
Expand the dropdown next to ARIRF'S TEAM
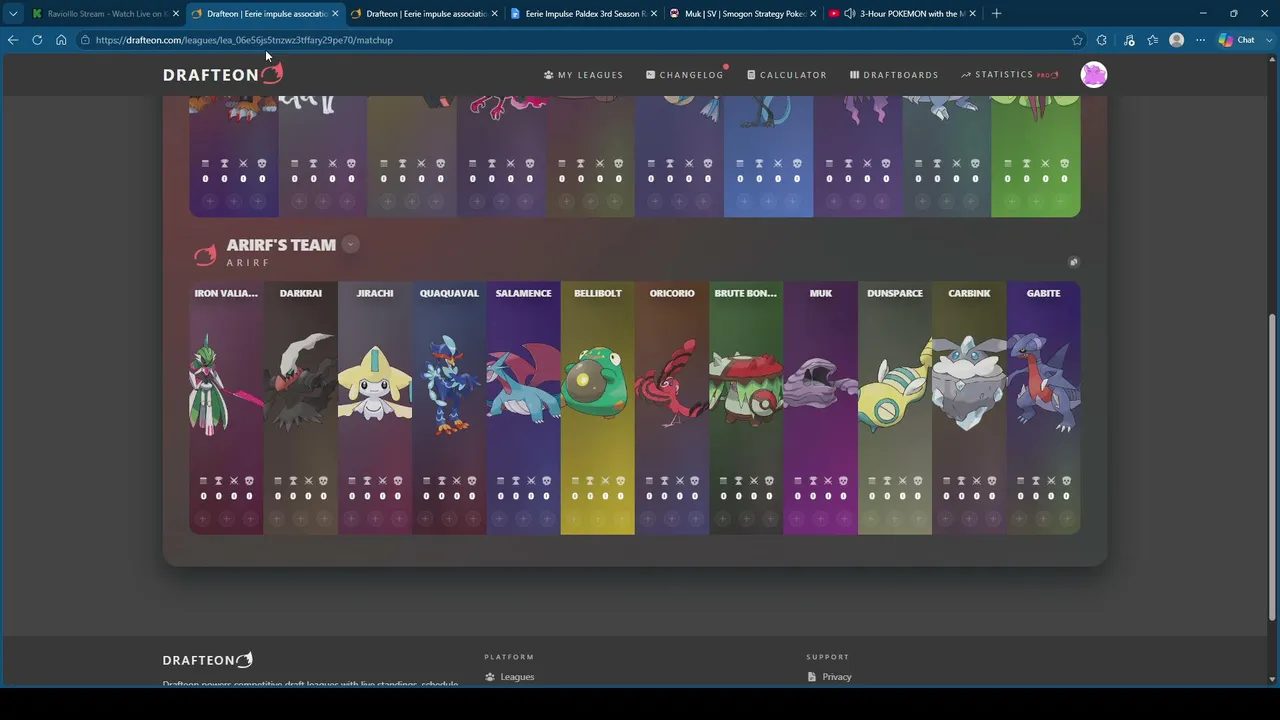(350, 244)
